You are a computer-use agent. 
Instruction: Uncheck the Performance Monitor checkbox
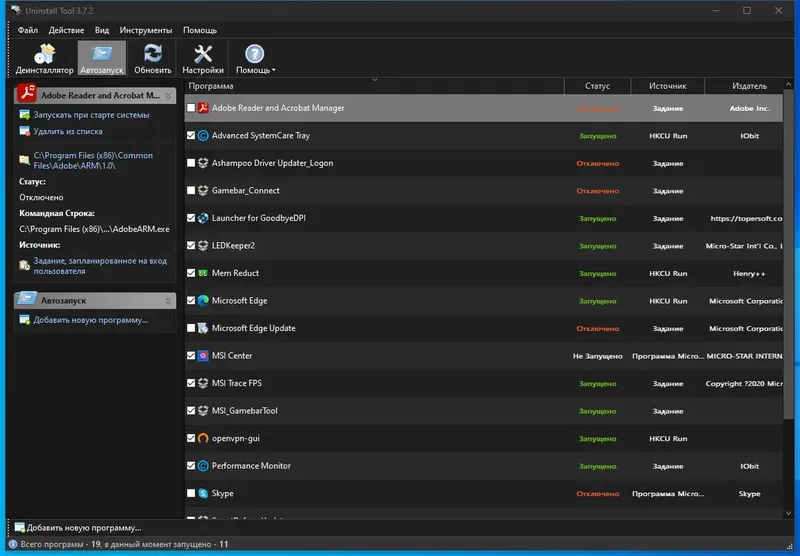pyautogui.click(x=191, y=466)
